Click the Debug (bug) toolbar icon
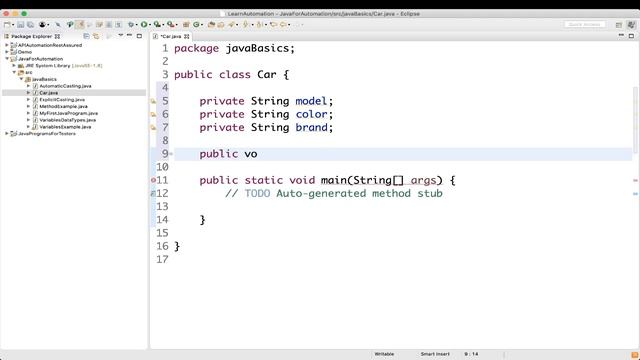Screen dimensions: 640x360 131,25
